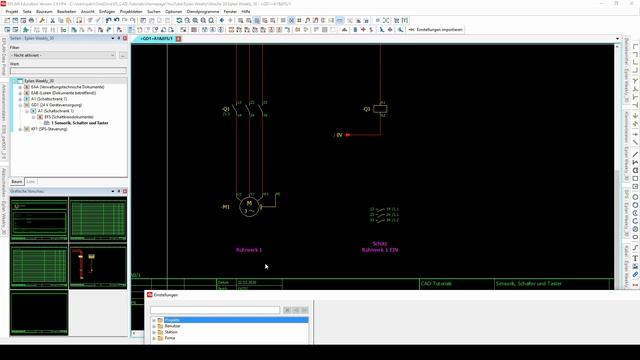Expand the EAA Verwaltungstechnische Dokumente node
Viewport: 640px width, 360px height.
click(x=20, y=87)
